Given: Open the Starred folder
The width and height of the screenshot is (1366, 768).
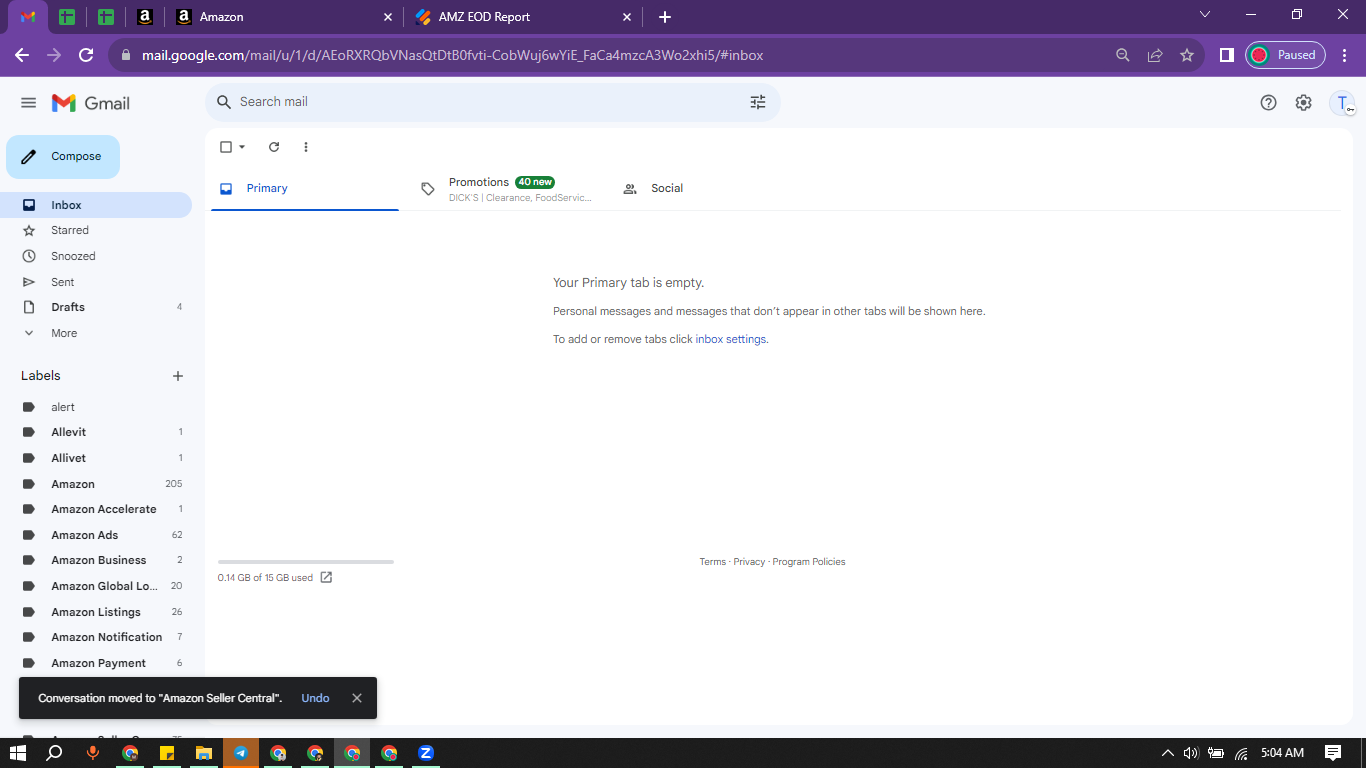Looking at the screenshot, I should (96, 230).
